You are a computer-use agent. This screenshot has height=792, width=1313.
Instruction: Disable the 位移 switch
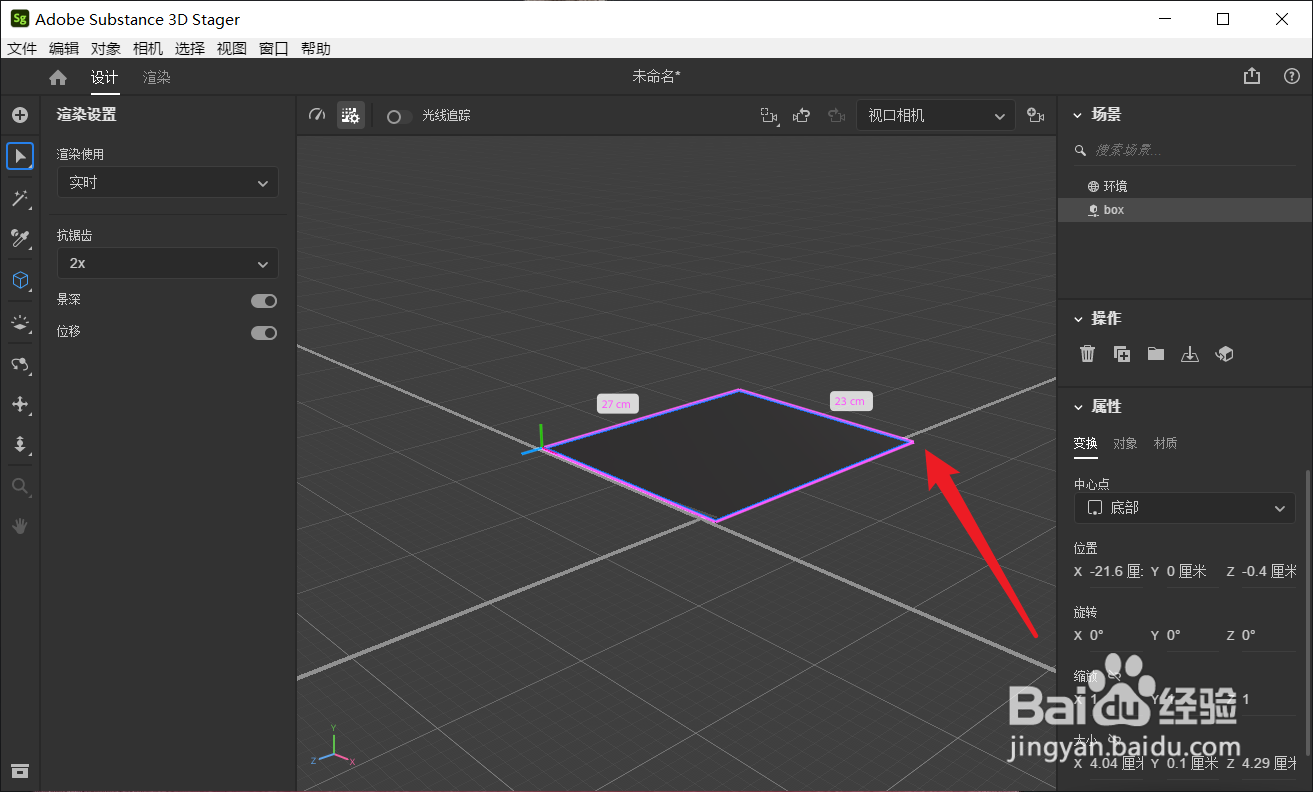point(263,332)
